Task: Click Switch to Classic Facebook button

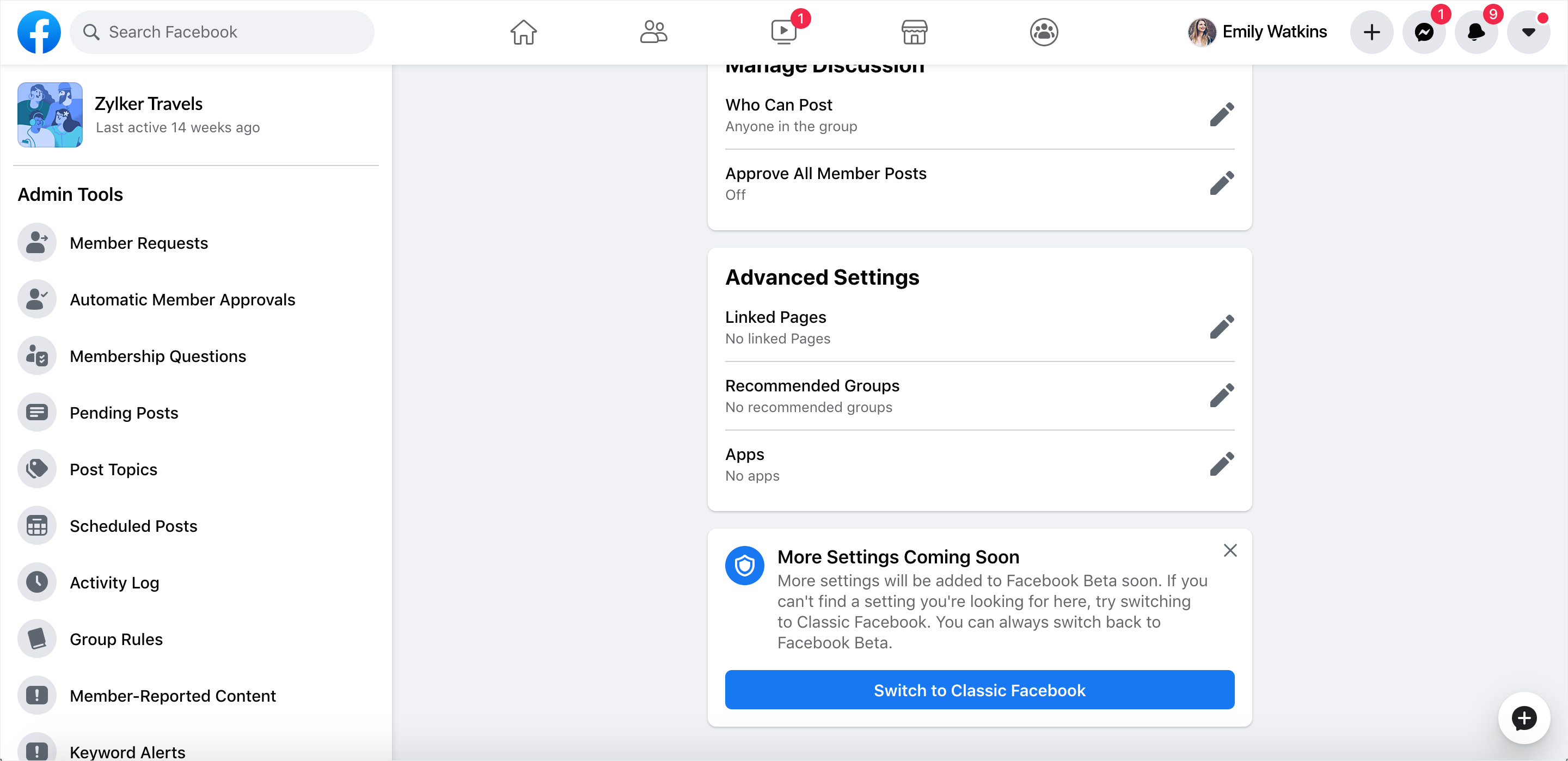Action: (979, 690)
